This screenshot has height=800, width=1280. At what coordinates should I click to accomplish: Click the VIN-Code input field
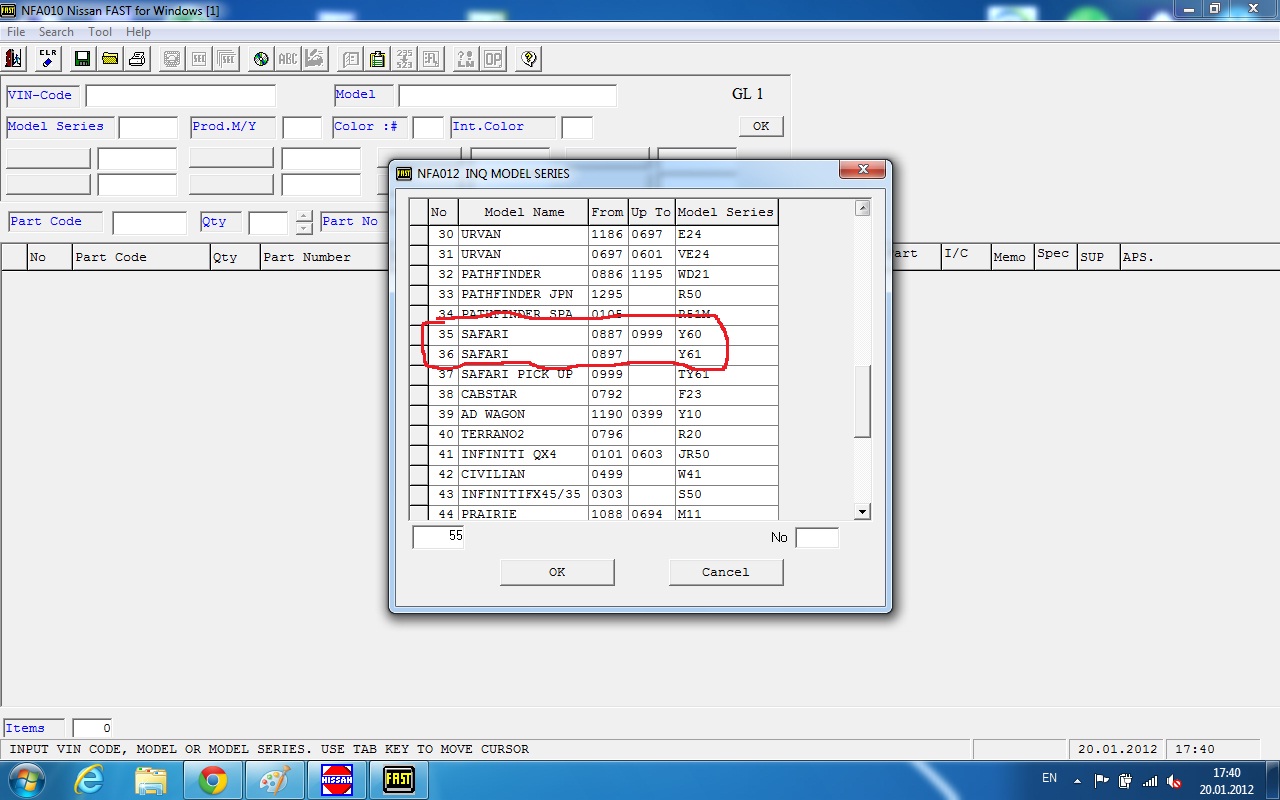[180, 96]
